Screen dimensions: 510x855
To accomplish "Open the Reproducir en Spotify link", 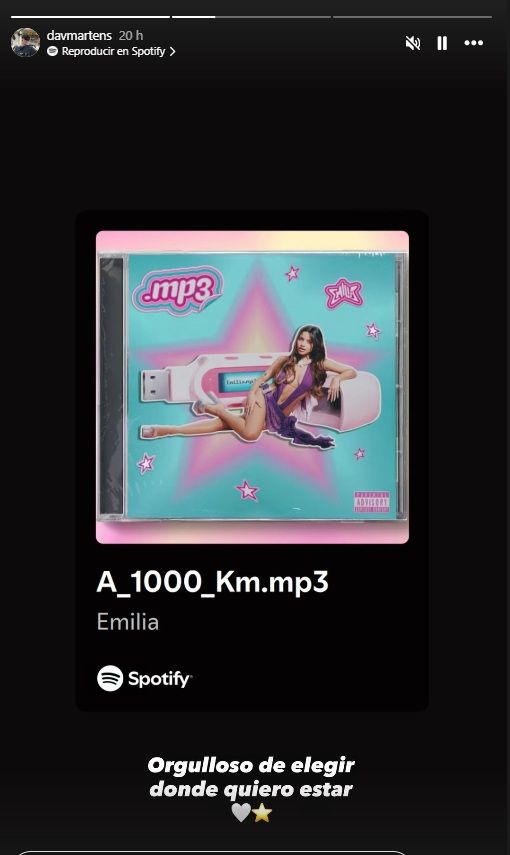I will (112, 51).
